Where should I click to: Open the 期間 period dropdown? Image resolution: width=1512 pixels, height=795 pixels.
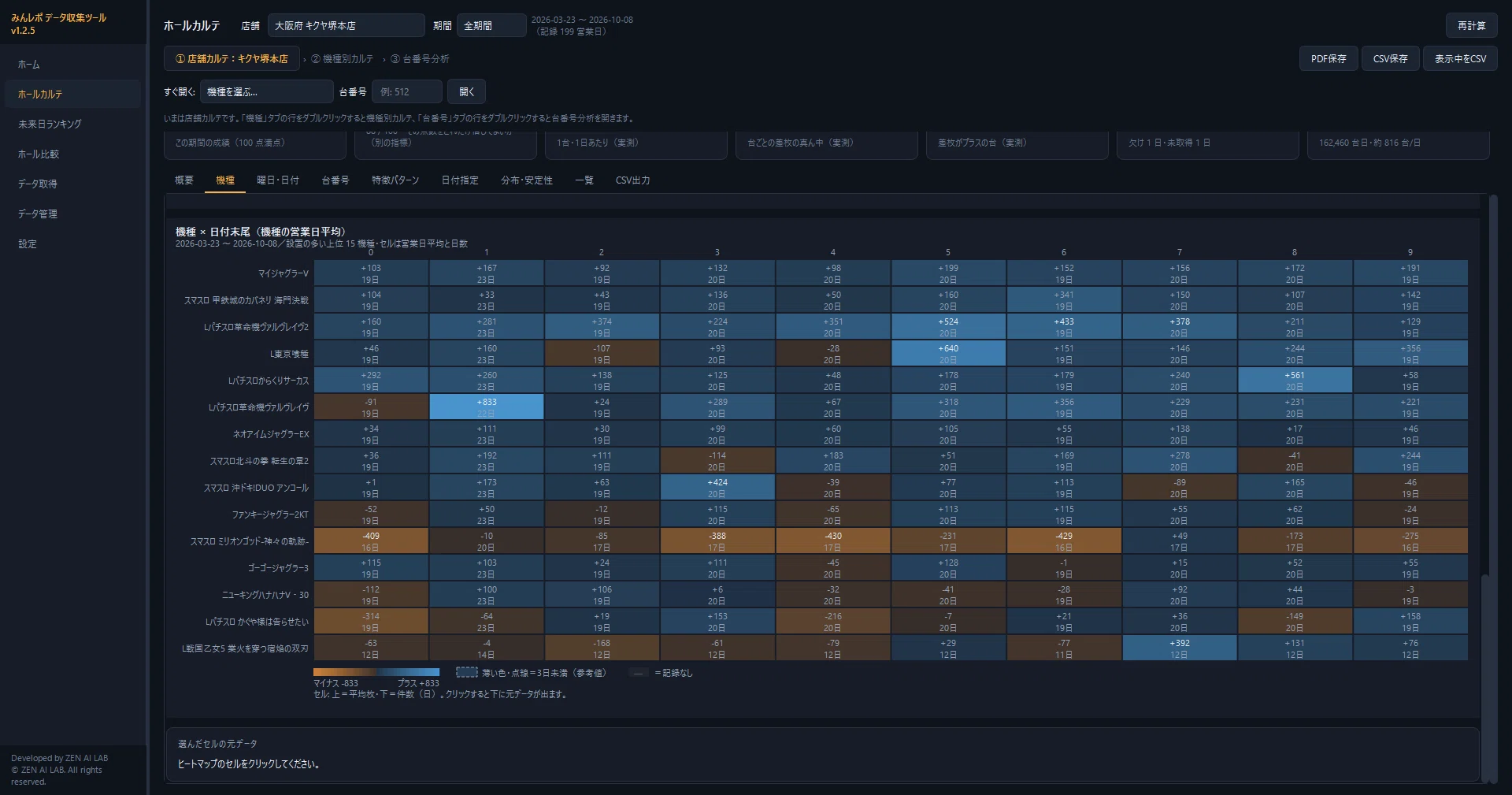pyautogui.click(x=491, y=25)
